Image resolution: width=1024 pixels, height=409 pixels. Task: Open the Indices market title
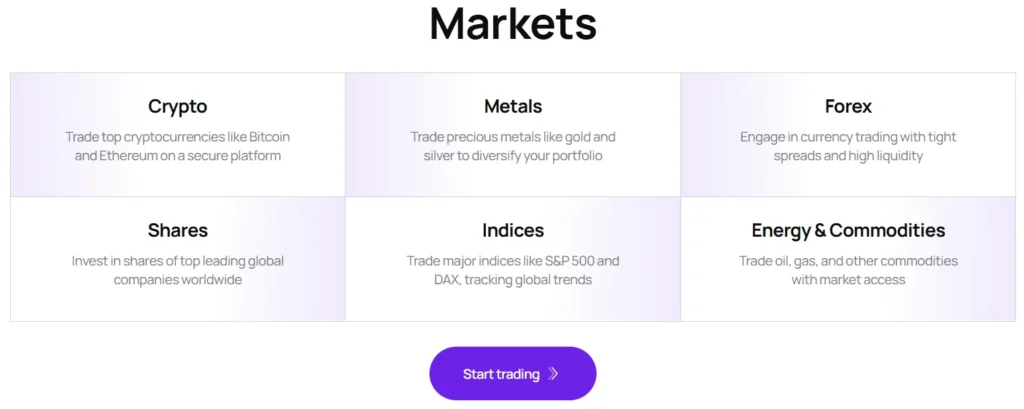(513, 231)
